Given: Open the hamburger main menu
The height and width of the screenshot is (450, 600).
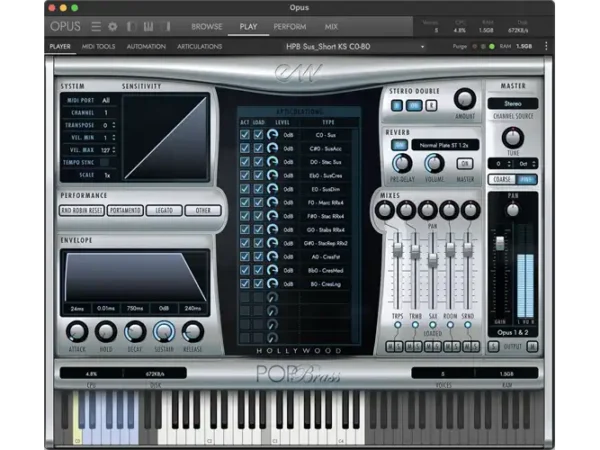Looking at the screenshot, I should [96, 26].
